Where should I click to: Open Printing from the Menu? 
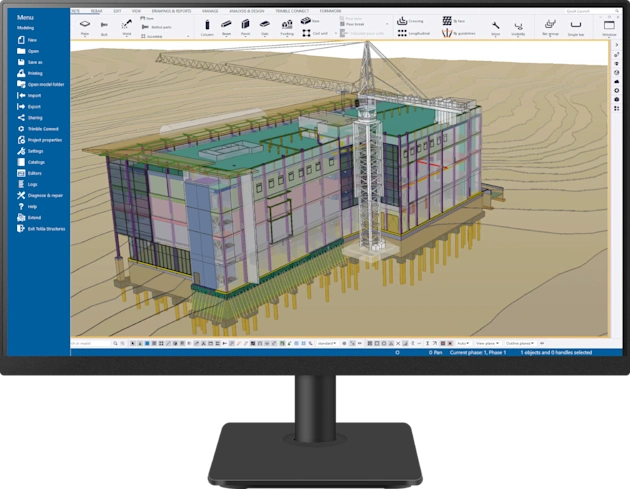point(30,73)
